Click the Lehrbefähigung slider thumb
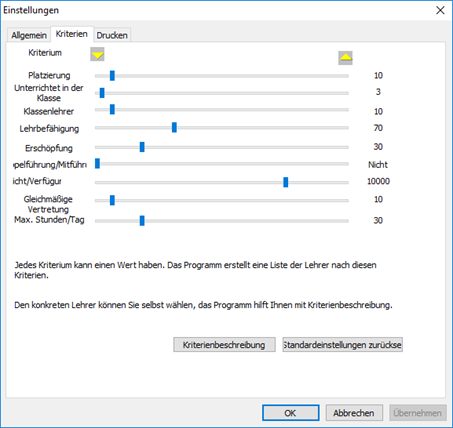453x428 pixels. (x=174, y=127)
